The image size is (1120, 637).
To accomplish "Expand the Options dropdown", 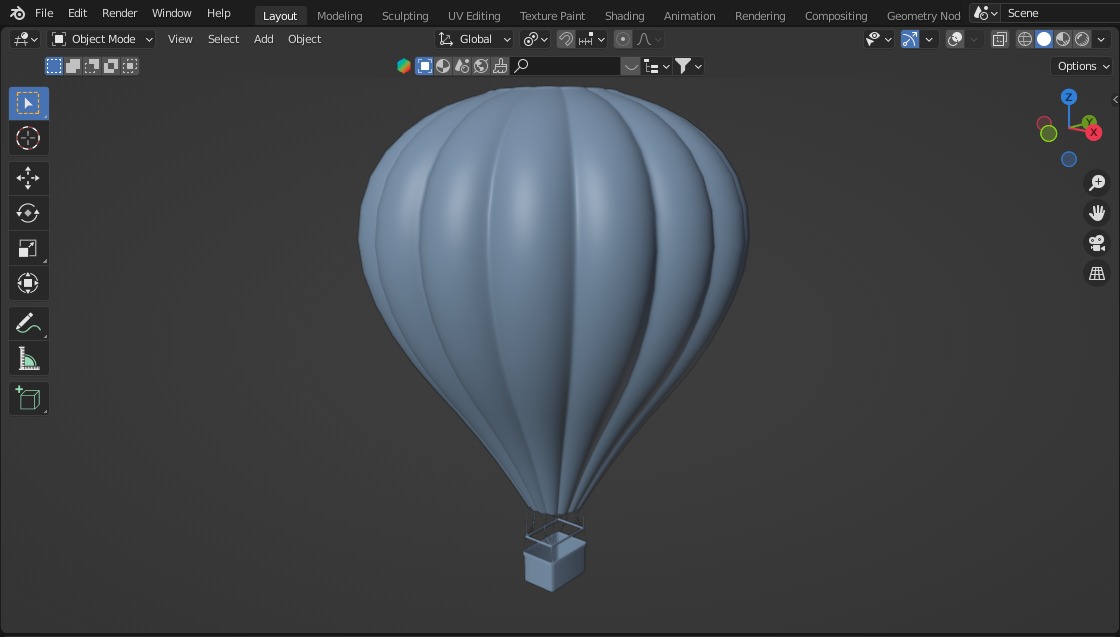I will [x=1081, y=66].
